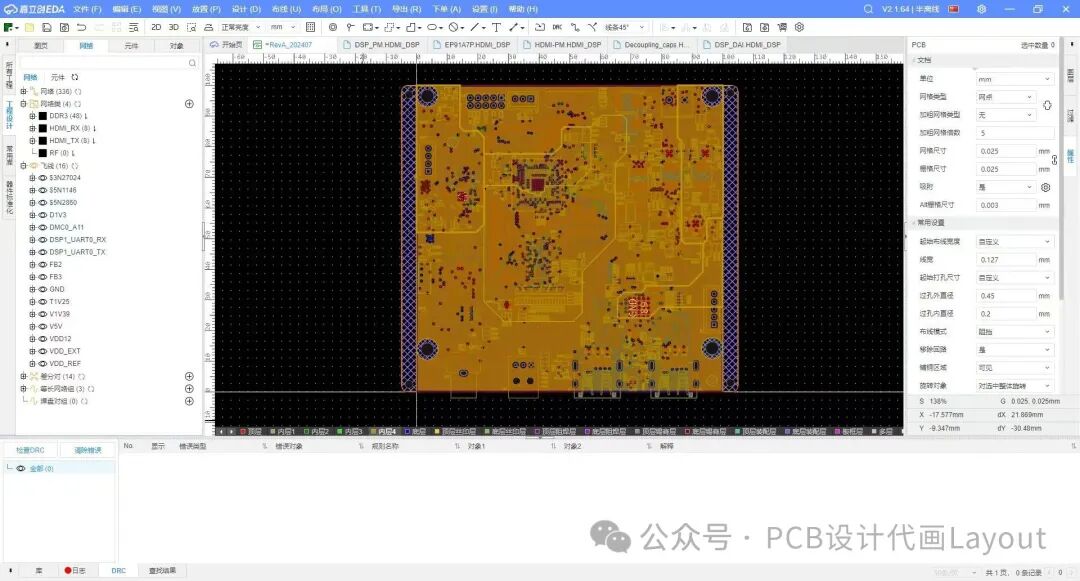Click the undo arrow icon

(81, 28)
